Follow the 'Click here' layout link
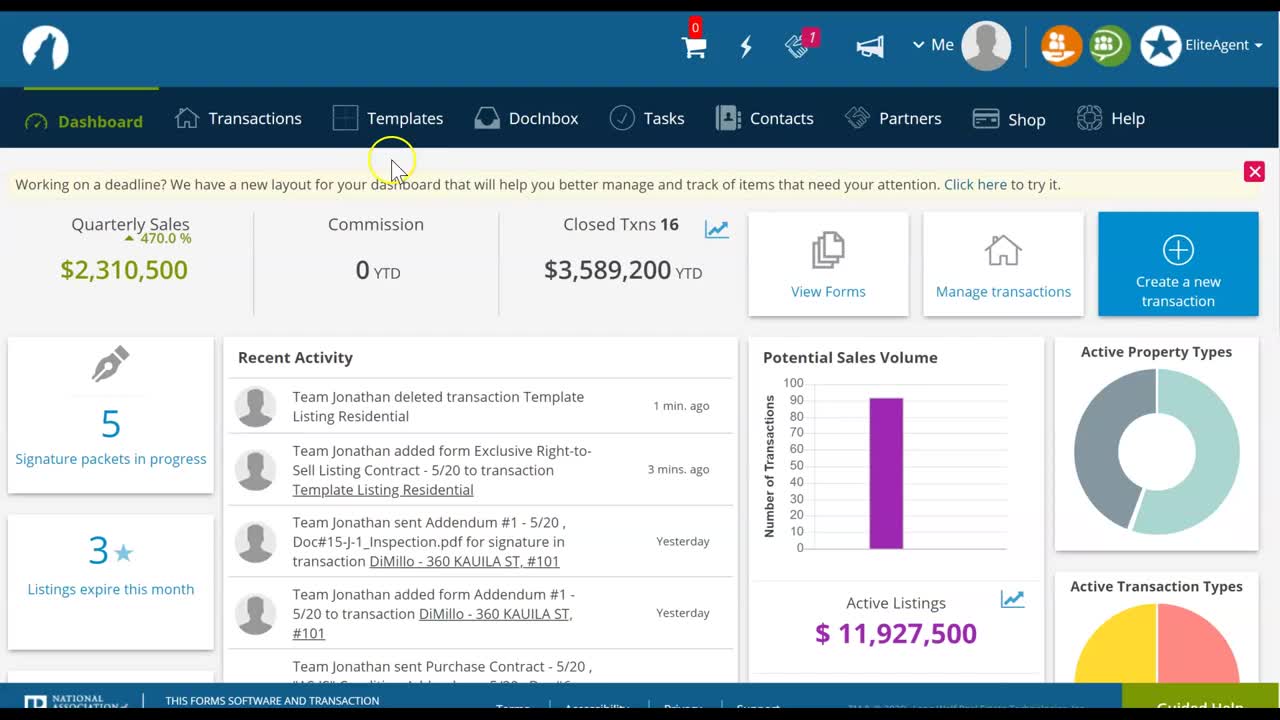The image size is (1280, 720). coord(975,185)
